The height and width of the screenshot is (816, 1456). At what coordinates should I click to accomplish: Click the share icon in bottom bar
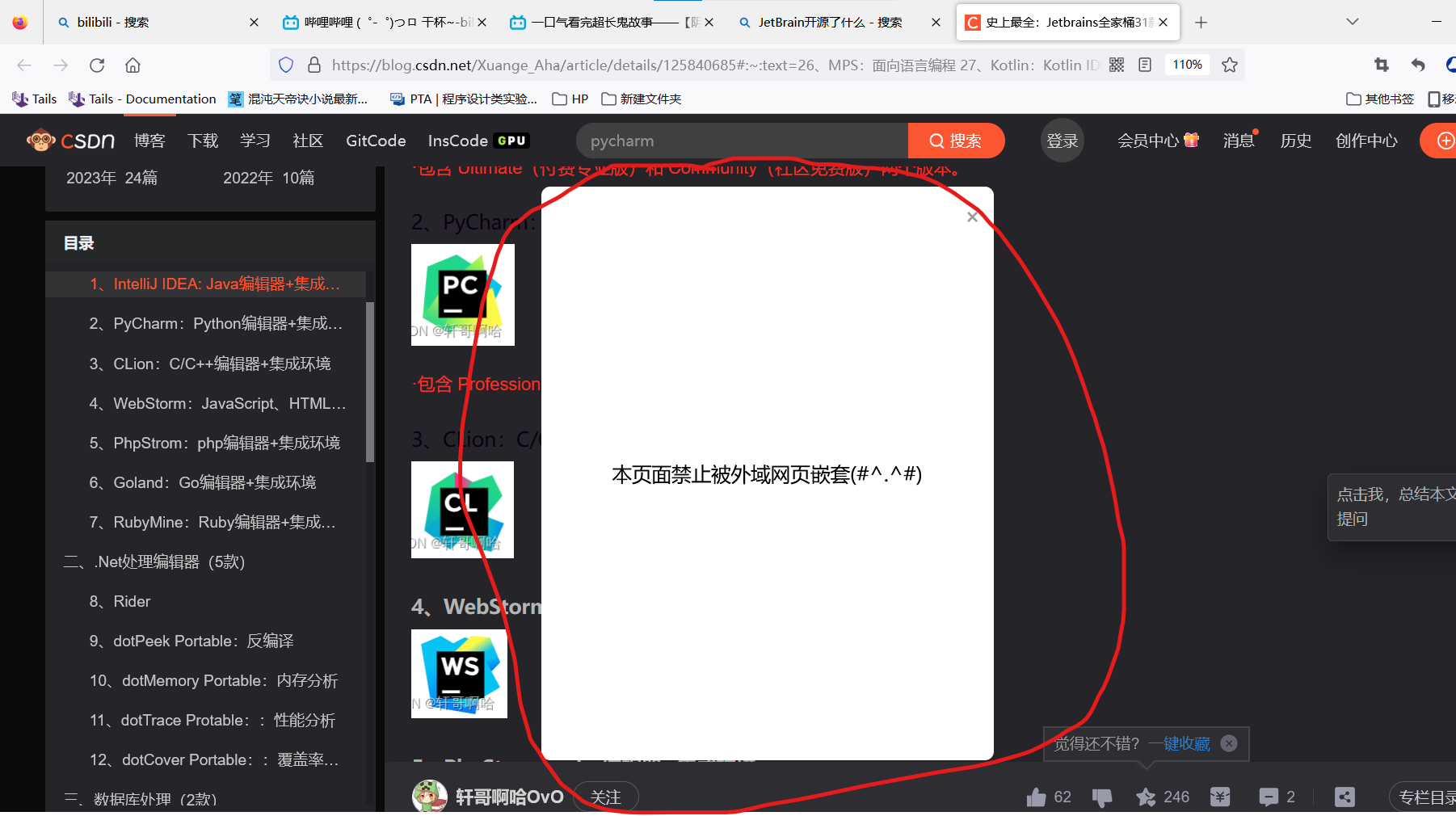pos(1344,797)
